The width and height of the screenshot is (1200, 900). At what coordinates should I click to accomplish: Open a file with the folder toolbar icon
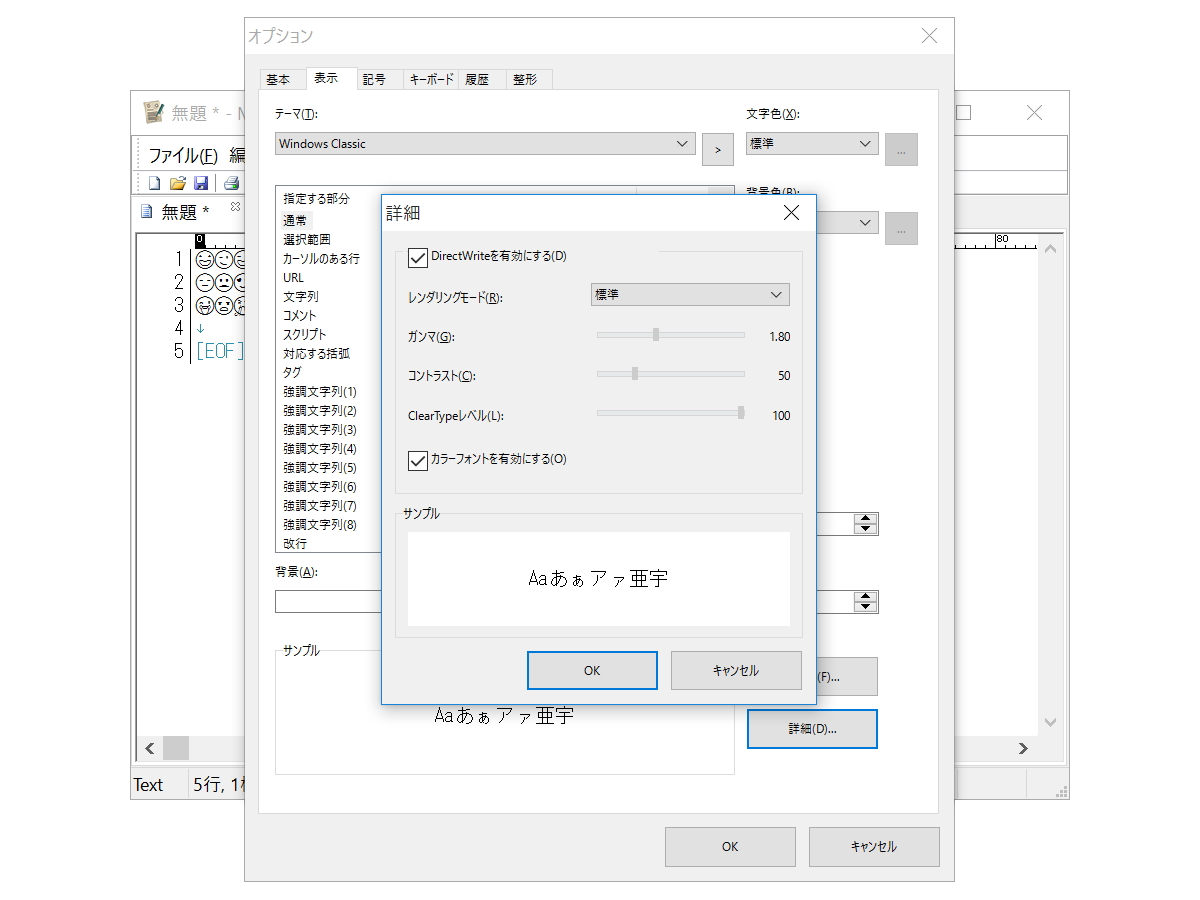click(178, 182)
